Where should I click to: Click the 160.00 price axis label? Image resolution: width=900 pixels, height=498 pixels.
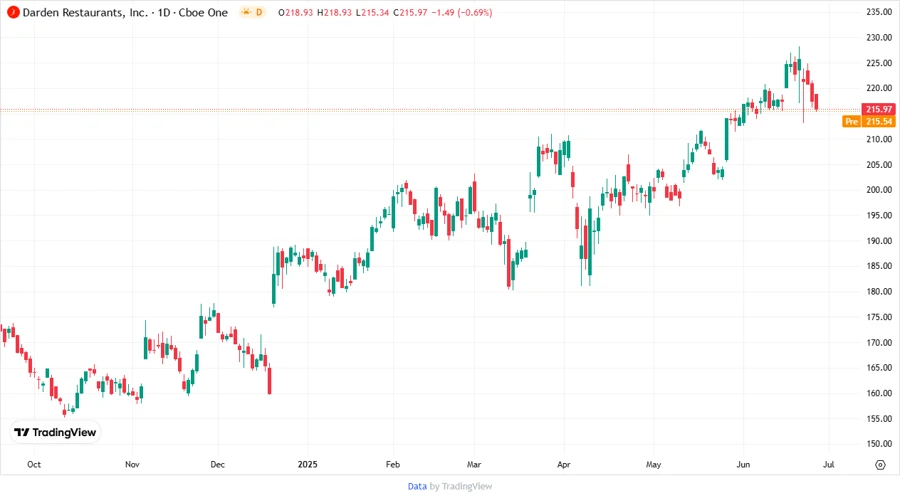[879, 393]
